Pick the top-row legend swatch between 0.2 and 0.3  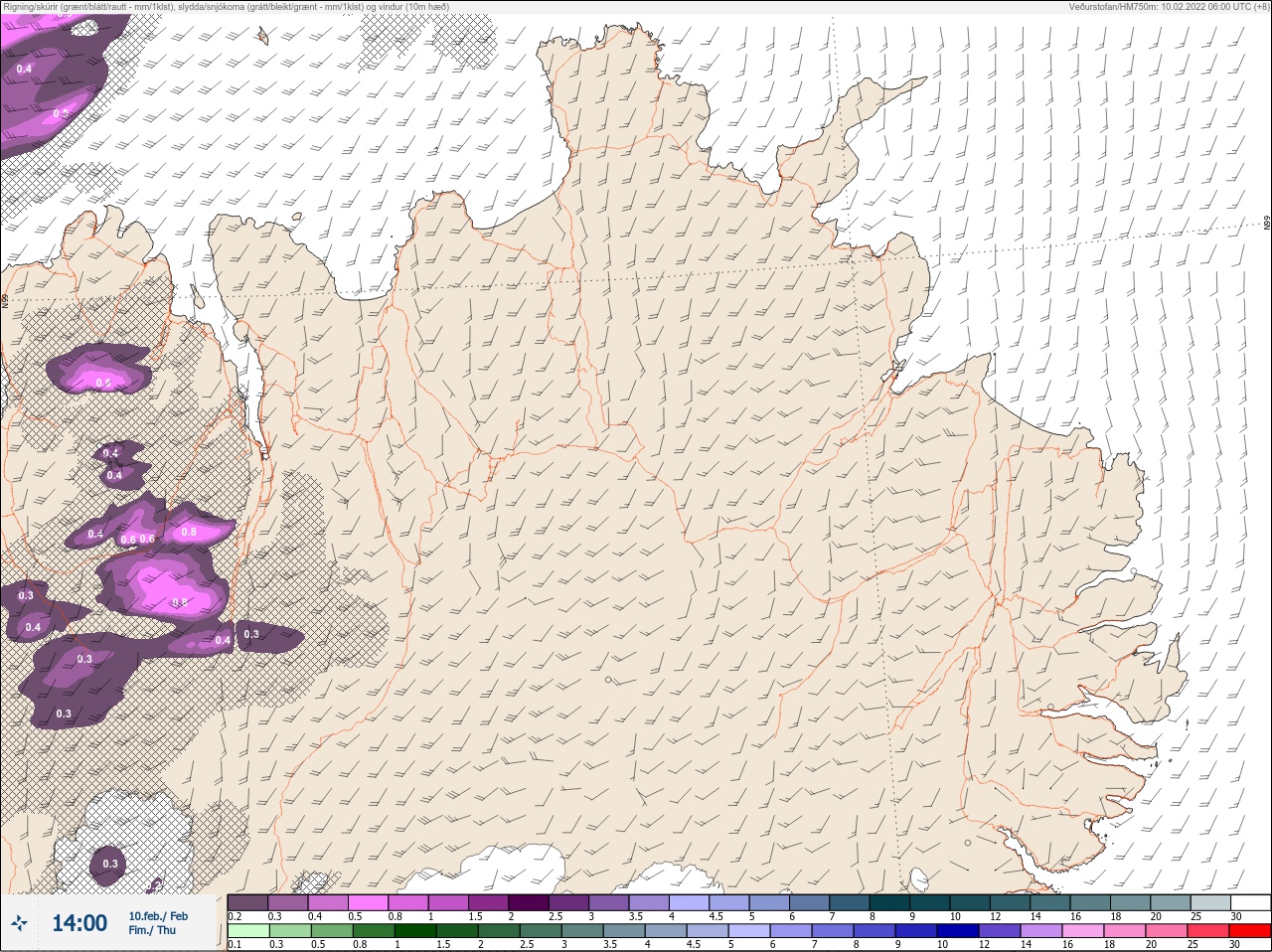click(x=247, y=902)
